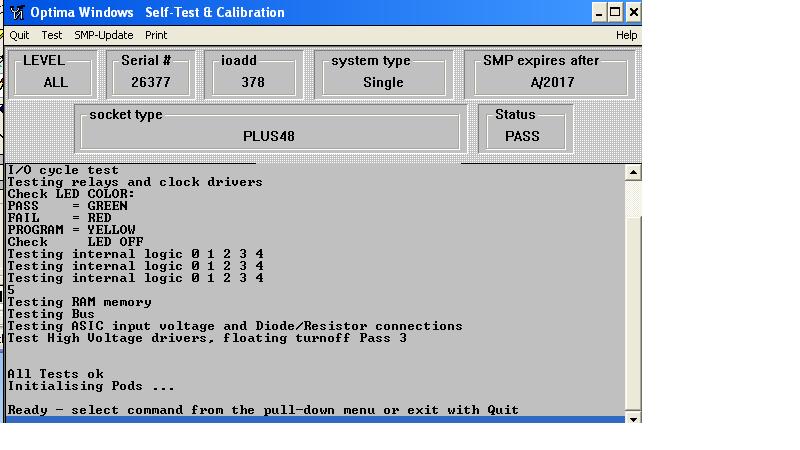800x450 pixels.
Task: Click the 'Testing Bus' line
Action: [51, 314]
